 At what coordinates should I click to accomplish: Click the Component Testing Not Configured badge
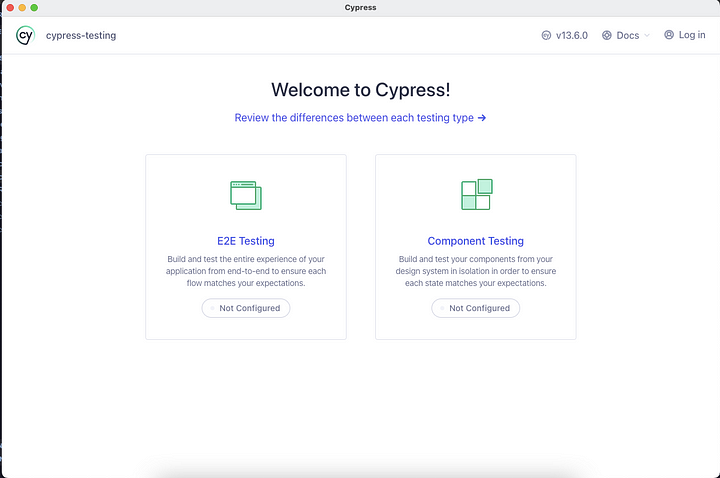pyautogui.click(x=475, y=308)
